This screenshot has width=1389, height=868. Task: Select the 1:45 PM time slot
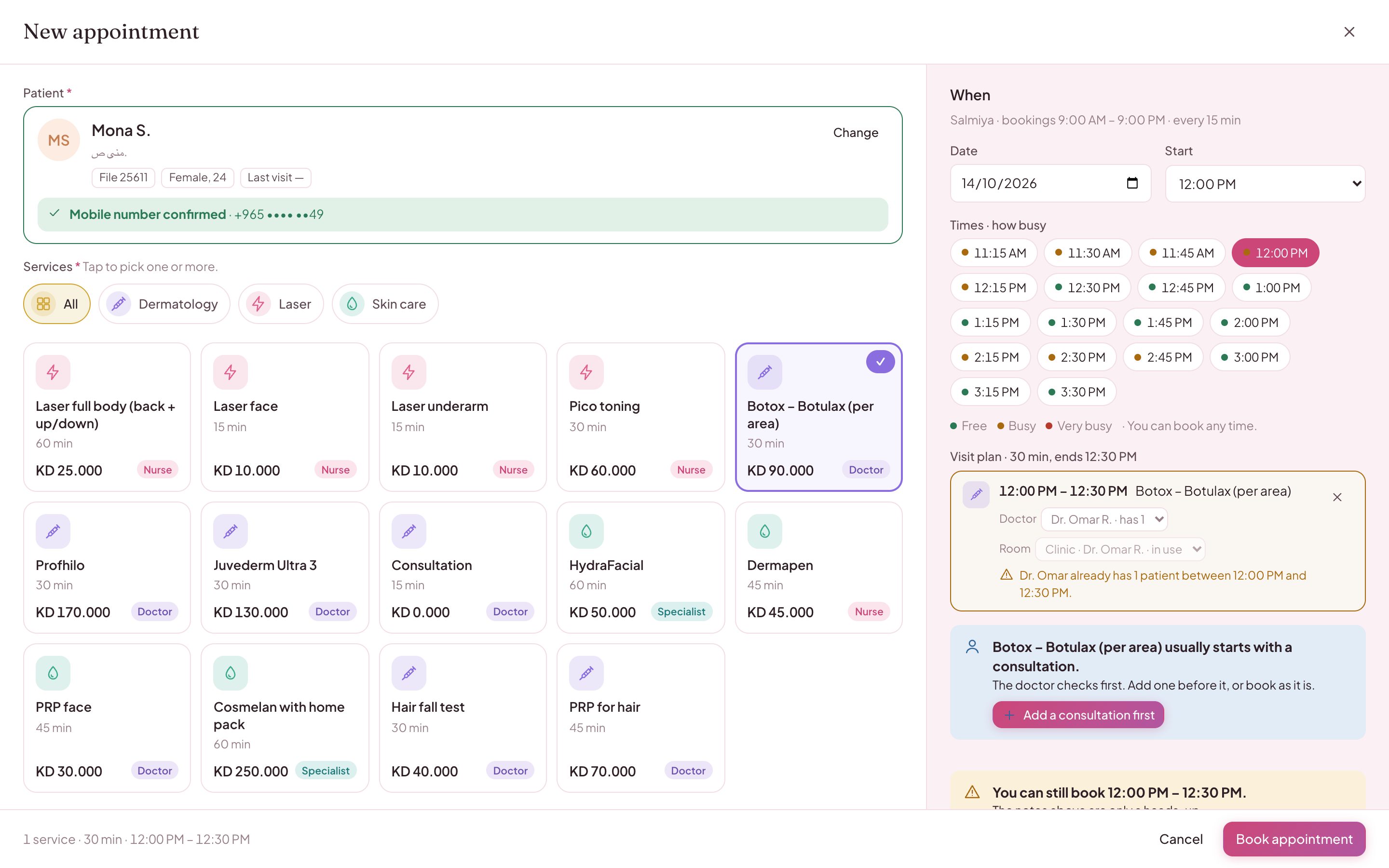1163,323
